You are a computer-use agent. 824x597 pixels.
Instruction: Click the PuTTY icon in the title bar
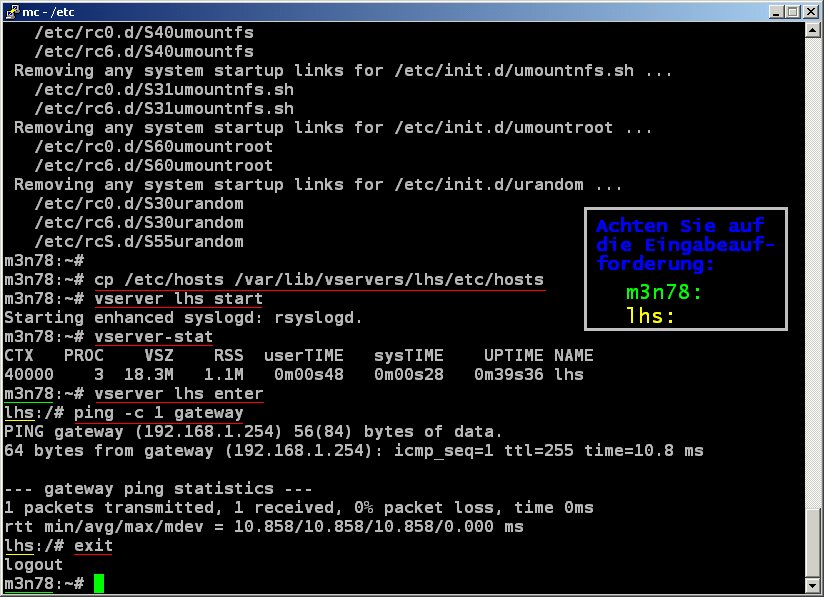[12, 11]
